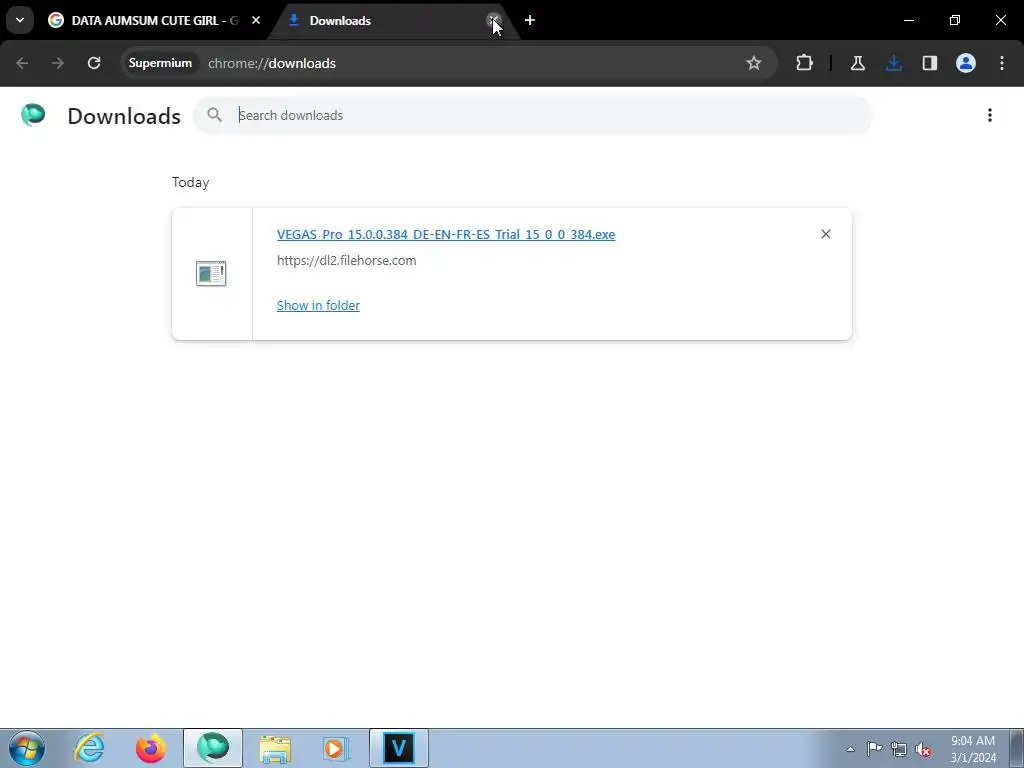This screenshot has width=1024, height=768.
Task: Open the Labs flask icon
Action: click(x=857, y=63)
